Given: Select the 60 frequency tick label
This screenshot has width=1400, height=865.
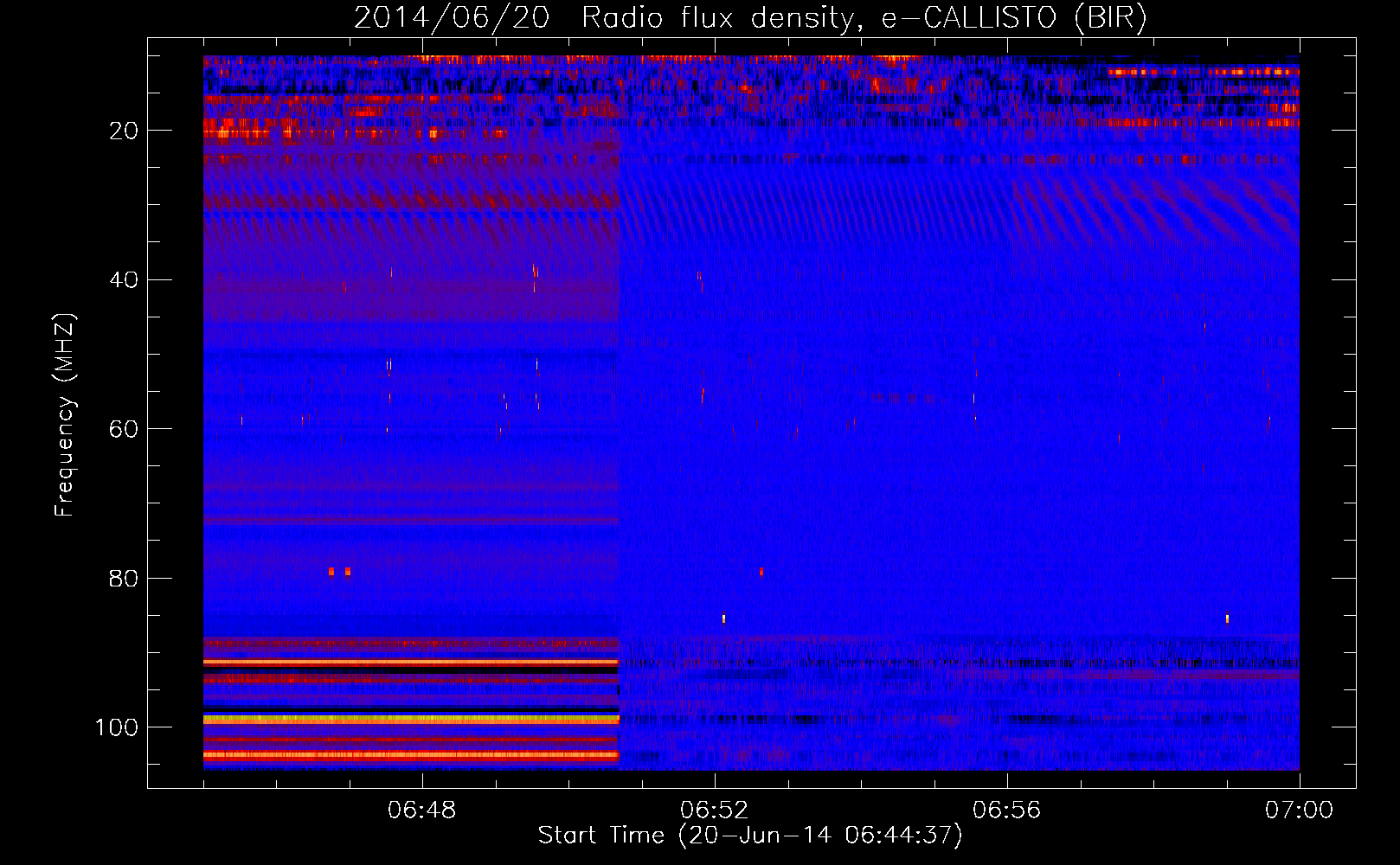Looking at the screenshot, I should tap(124, 429).
